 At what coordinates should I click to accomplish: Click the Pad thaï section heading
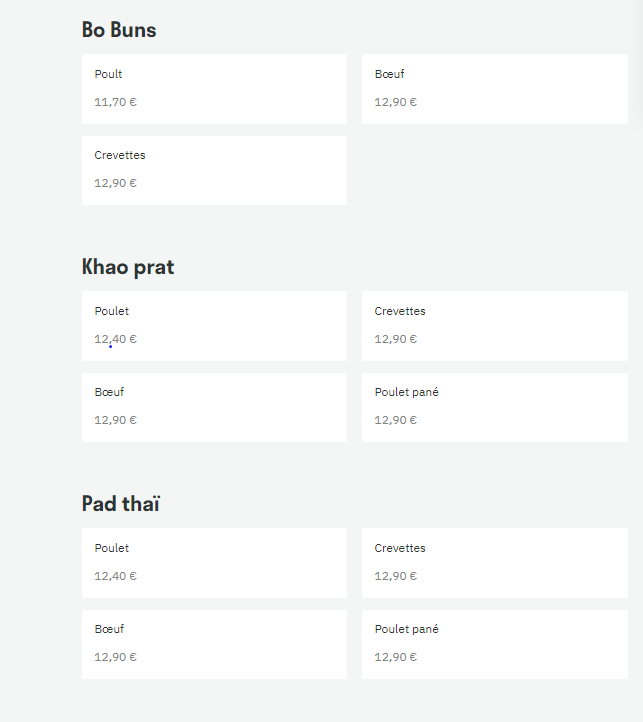click(121, 504)
